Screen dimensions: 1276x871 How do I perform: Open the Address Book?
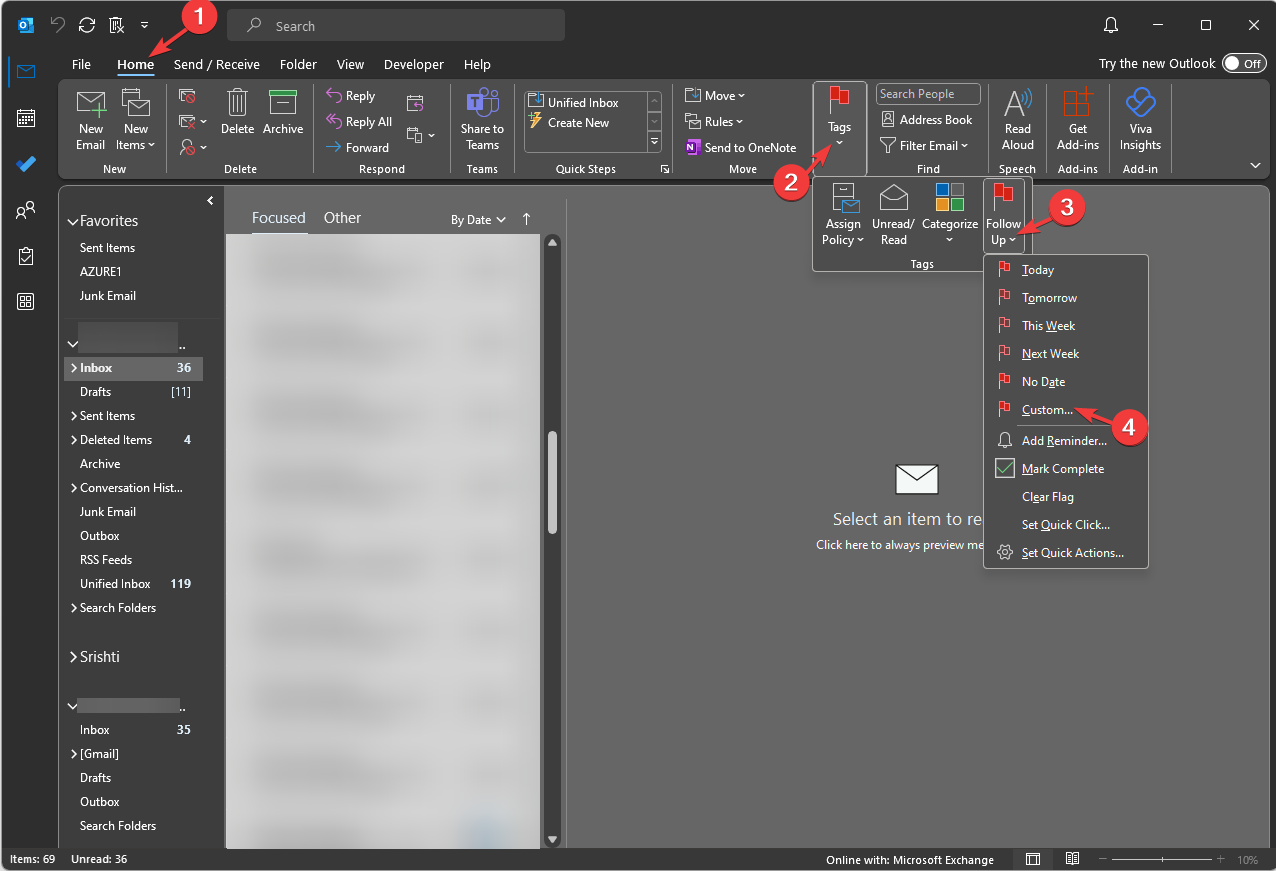click(x=926, y=120)
